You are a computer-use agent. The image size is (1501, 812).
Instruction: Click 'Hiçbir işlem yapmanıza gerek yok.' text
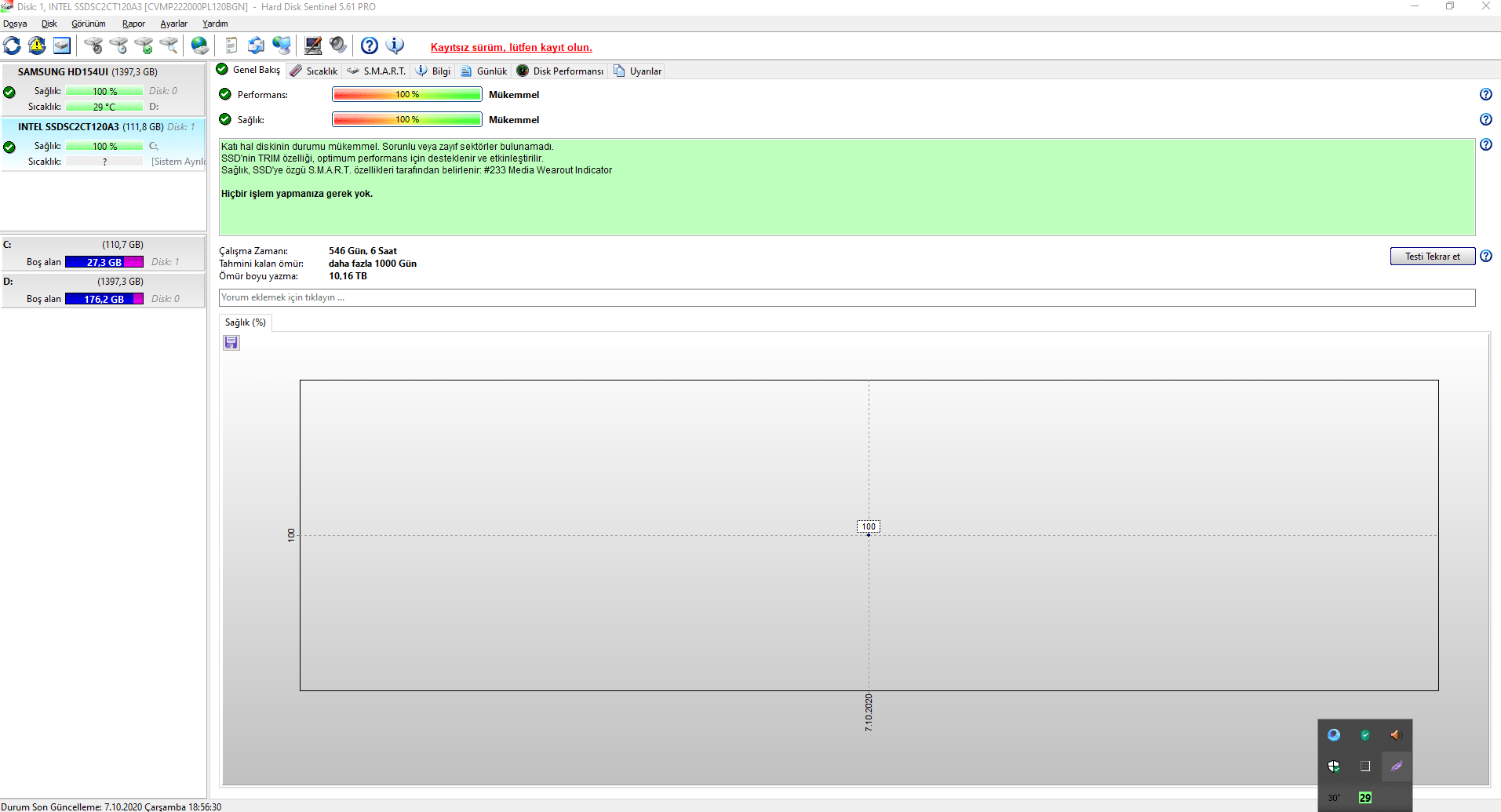click(x=297, y=194)
